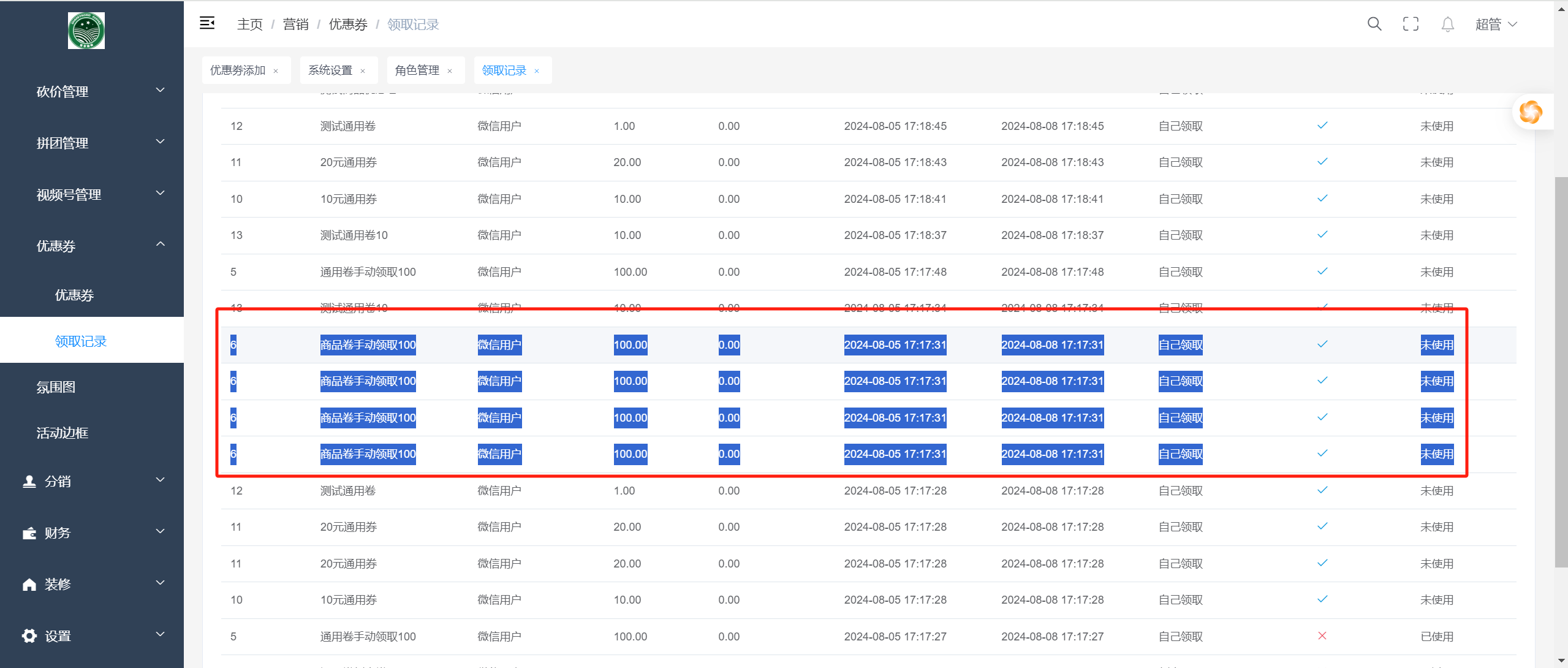Open 活动边框 in the sidebar
The image size is (1568, 668).
pos(92,433)
